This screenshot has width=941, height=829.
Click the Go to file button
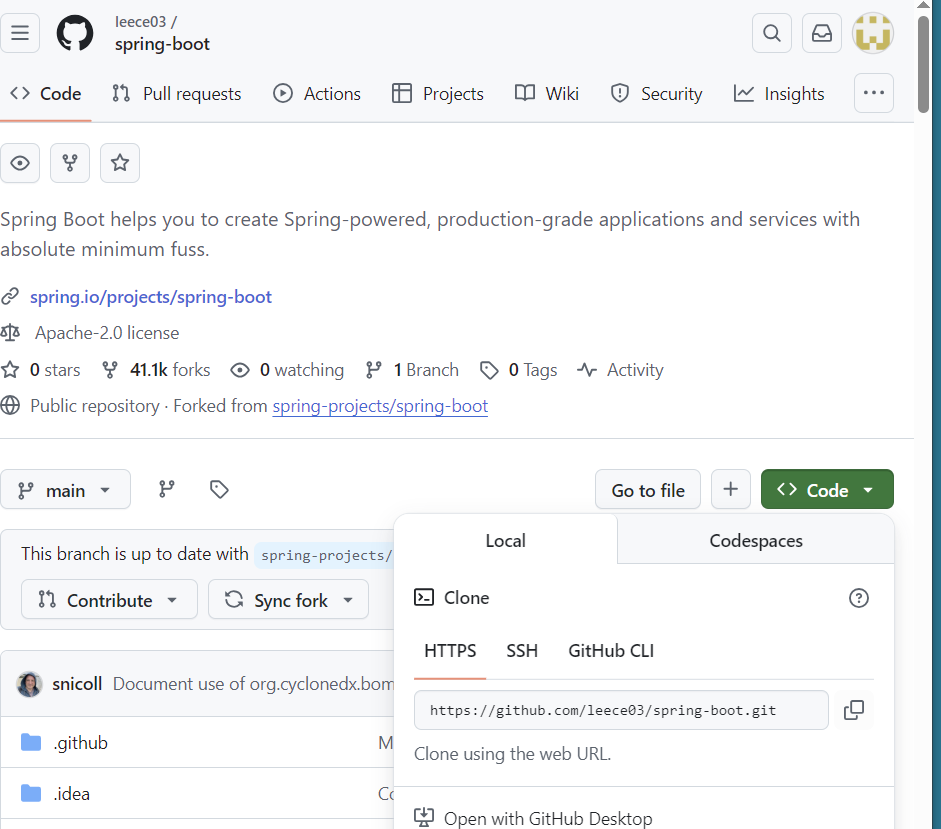click(648, 490)
